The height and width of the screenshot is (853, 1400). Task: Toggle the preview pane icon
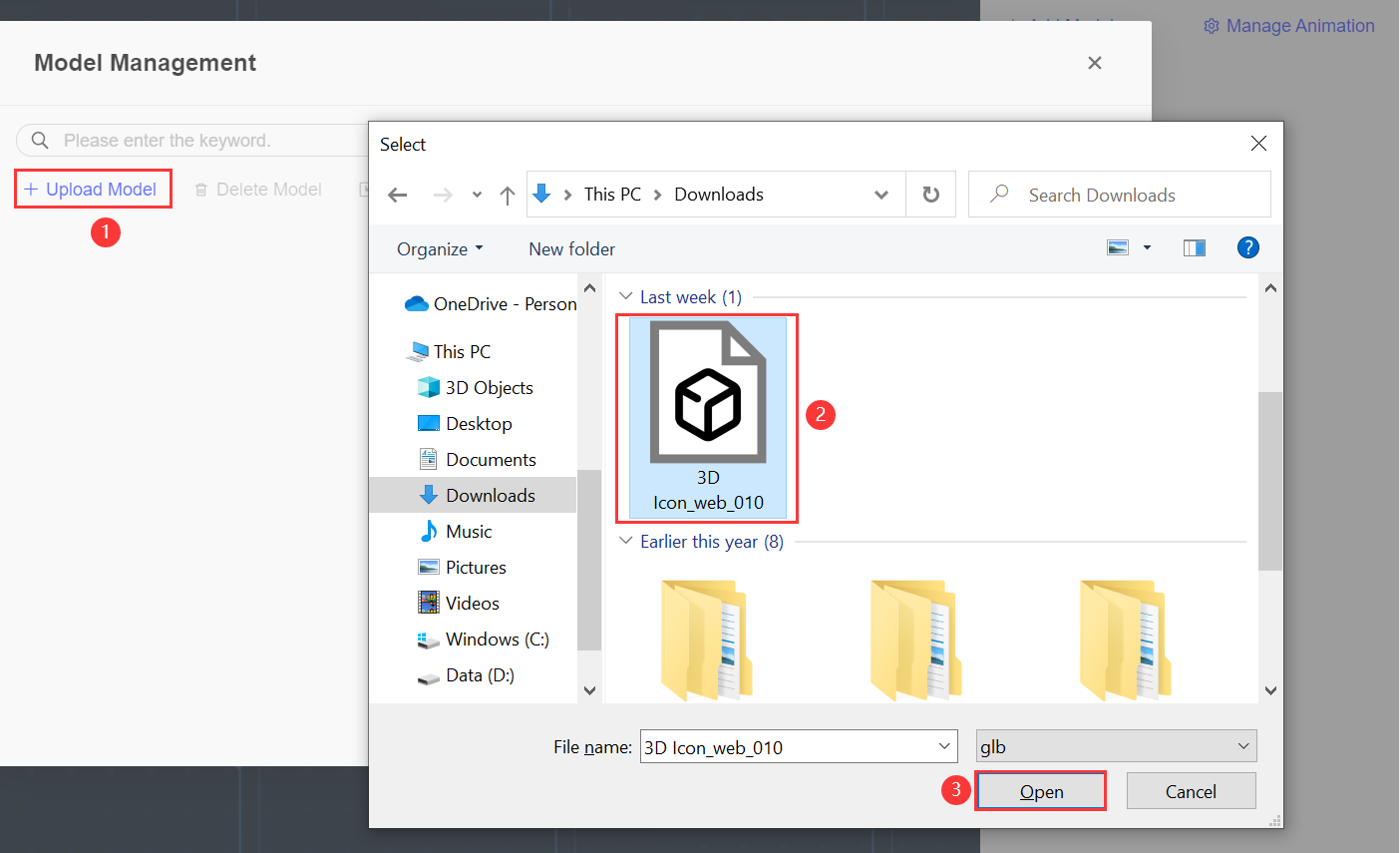click(x=1194, y=246)
